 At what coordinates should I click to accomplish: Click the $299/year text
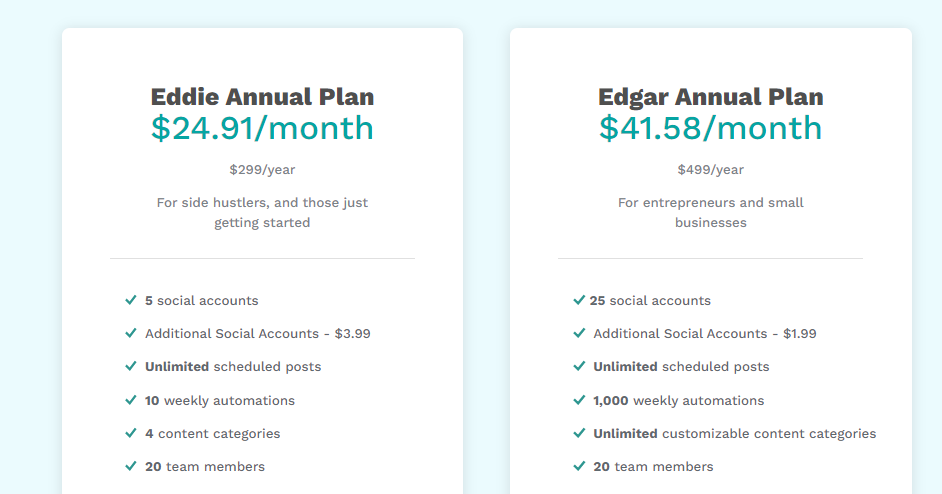[x=262, y=169]
